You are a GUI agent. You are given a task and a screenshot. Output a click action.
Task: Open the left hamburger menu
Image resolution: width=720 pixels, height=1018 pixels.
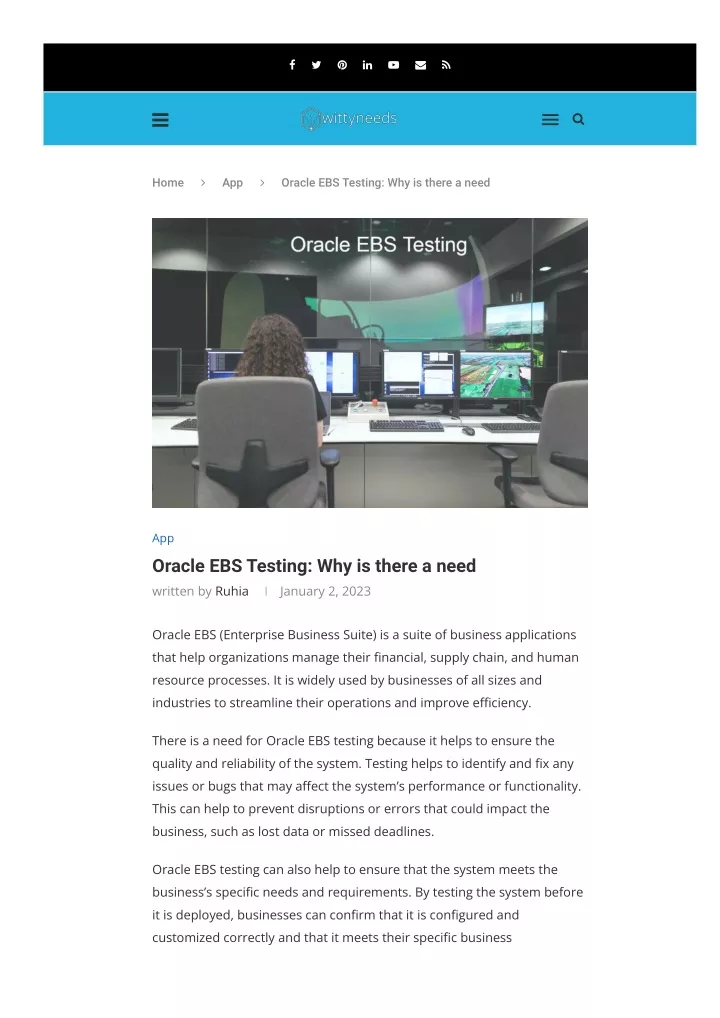click(x=160, y=120)
